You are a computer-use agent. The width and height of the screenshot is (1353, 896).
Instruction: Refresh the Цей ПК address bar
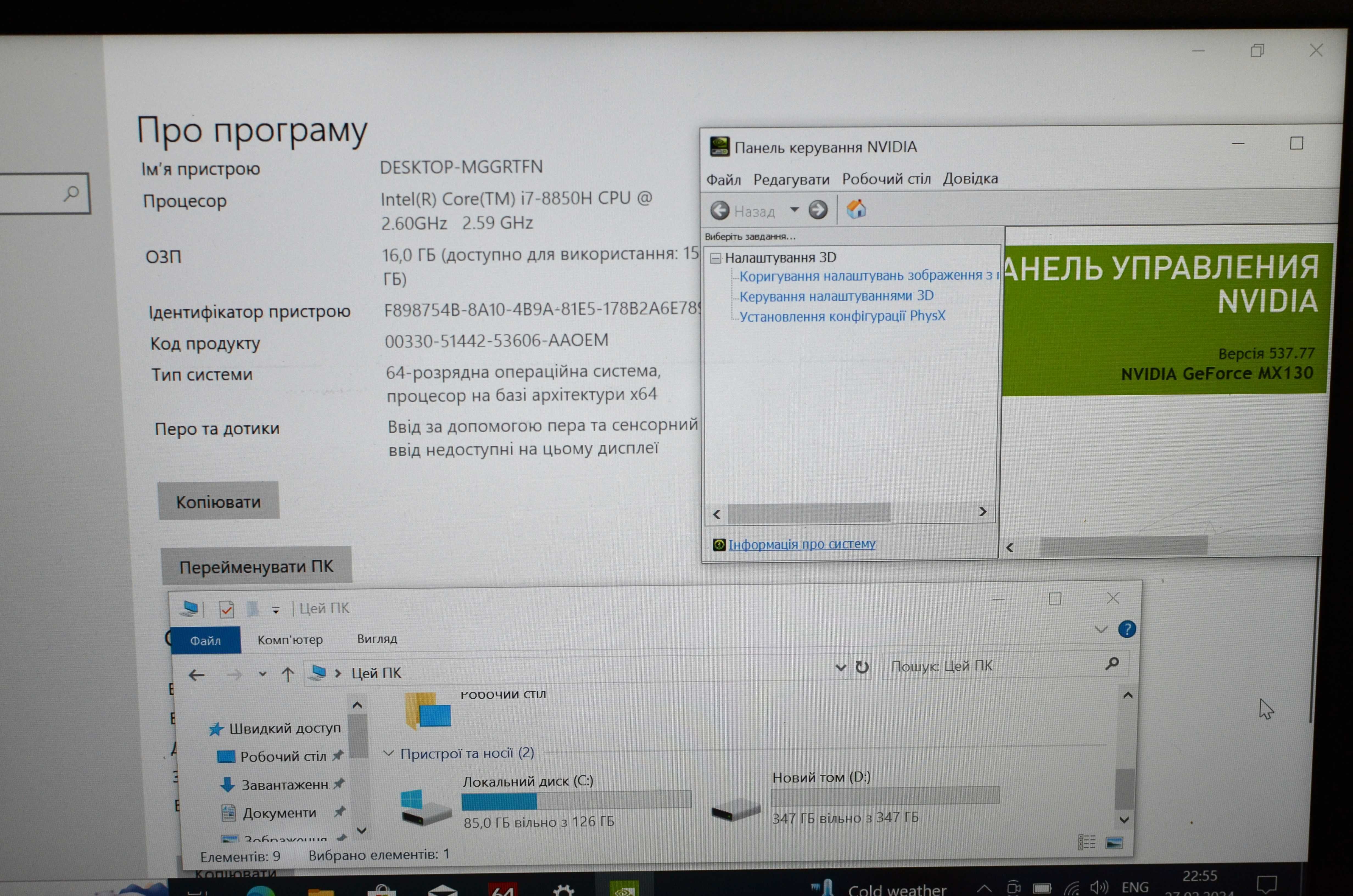click(x=862, y=667)
